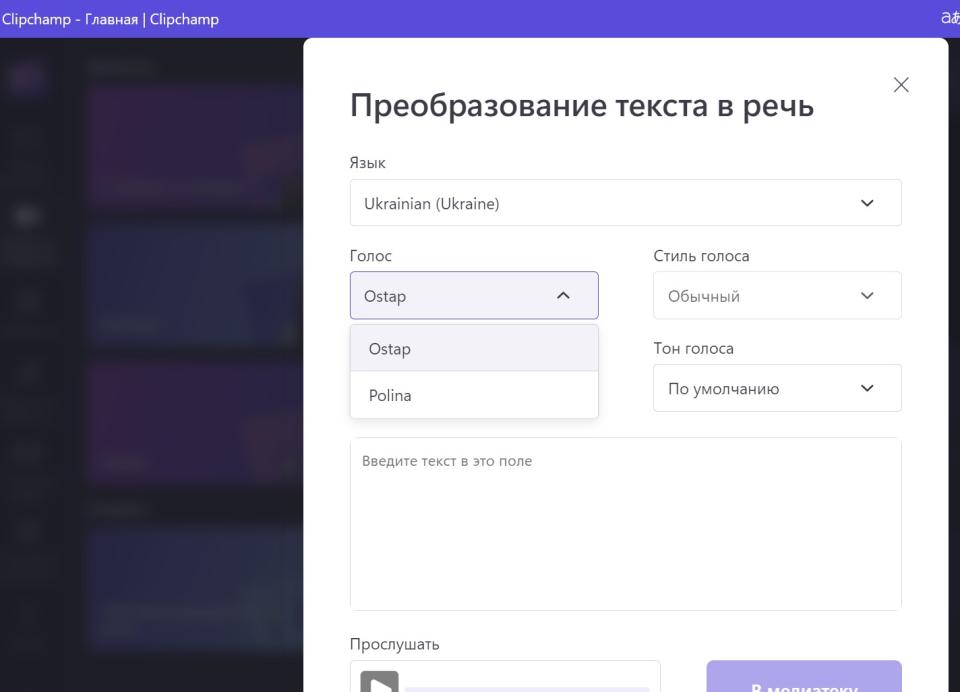Click the Clipchamp - Главная window title
The width and height of the screenshot is (960, 692).
click(x=110, y=19)
